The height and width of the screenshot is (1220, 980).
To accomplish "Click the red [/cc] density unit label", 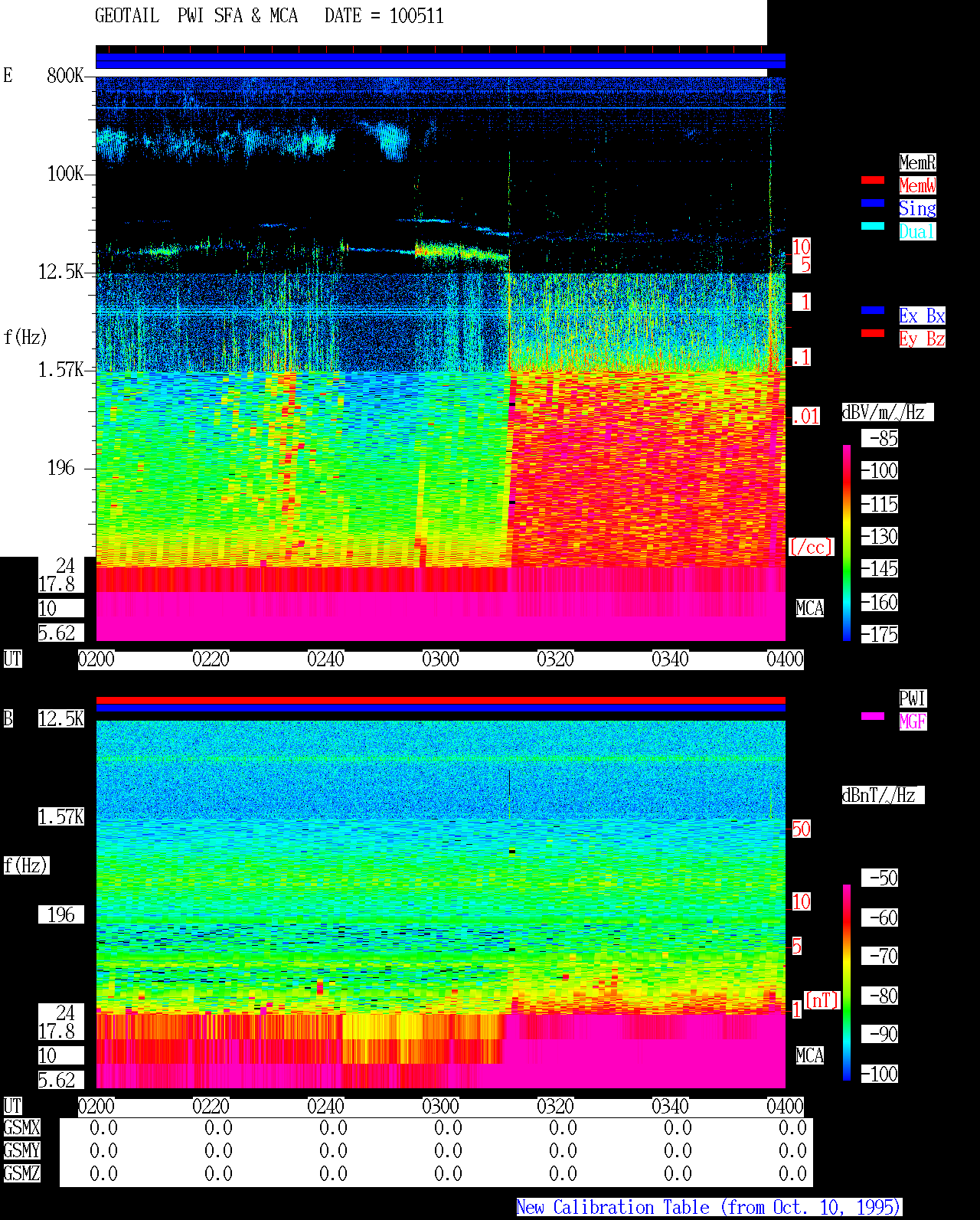I will coord(812,547).
